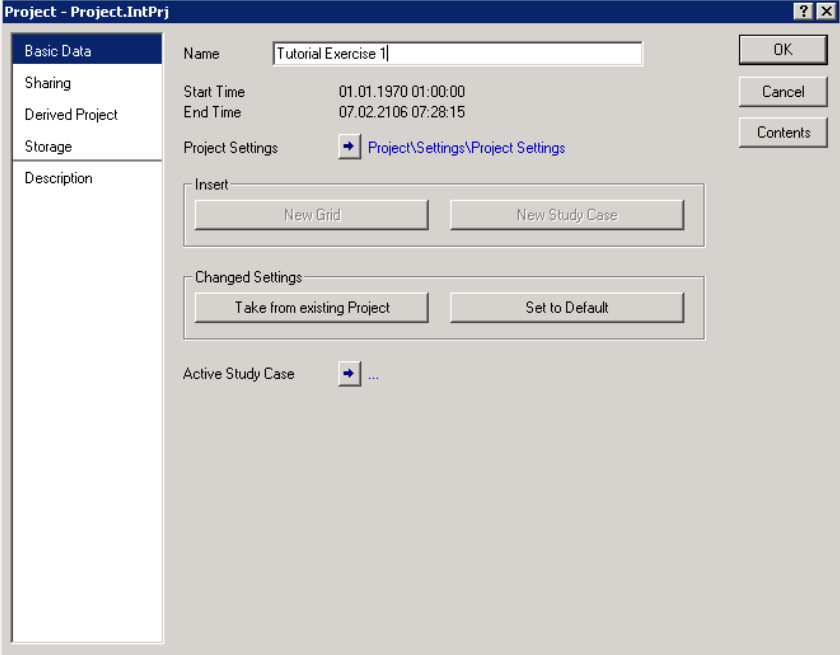Click the question mark help icon
Screen dimensions: 840x655
coord(803,11)
